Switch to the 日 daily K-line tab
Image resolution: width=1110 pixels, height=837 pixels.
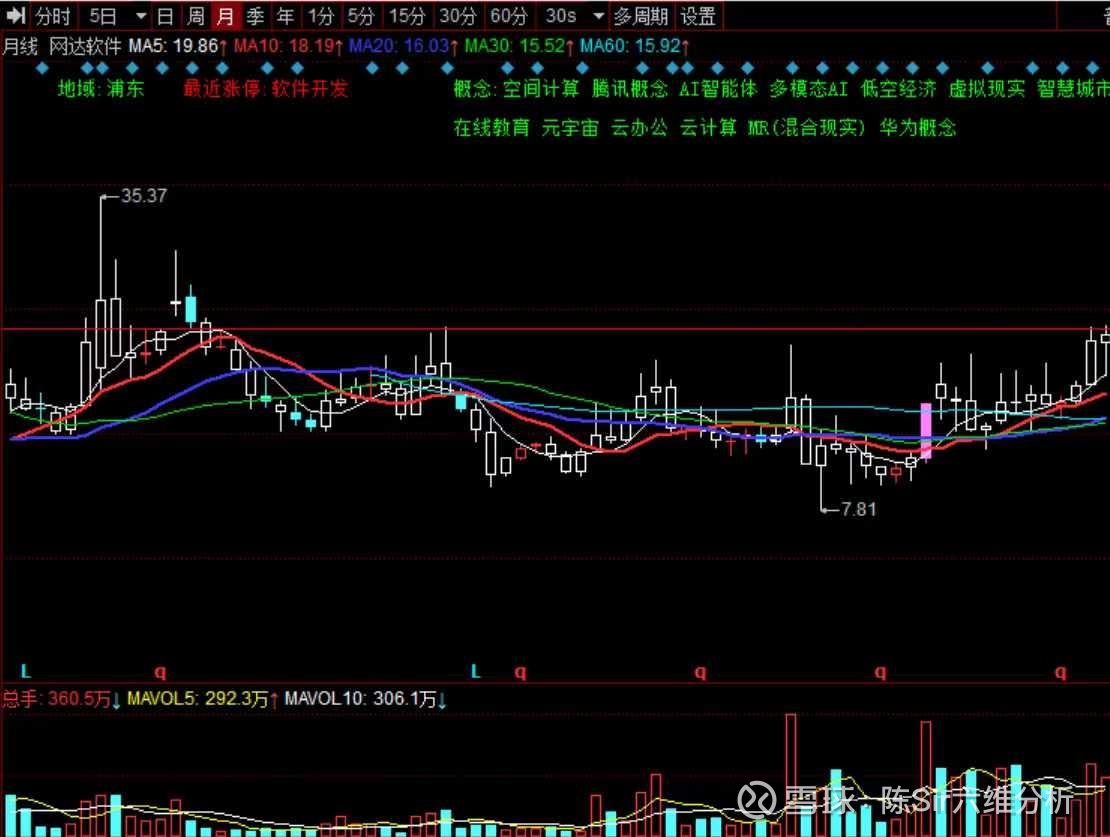pos(165,16)
